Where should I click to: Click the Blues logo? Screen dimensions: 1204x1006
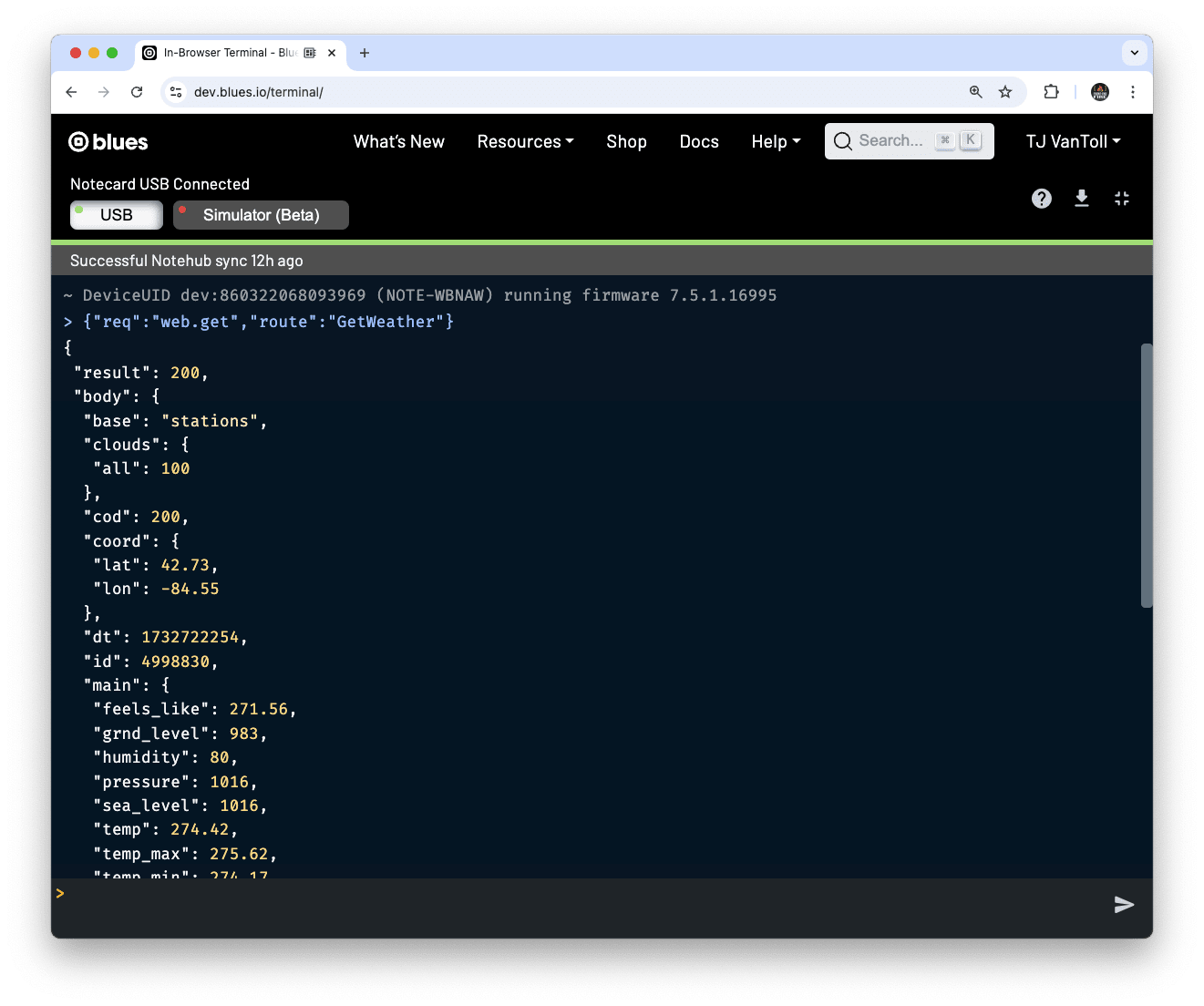pyautogui.click(x=108, y=142)
